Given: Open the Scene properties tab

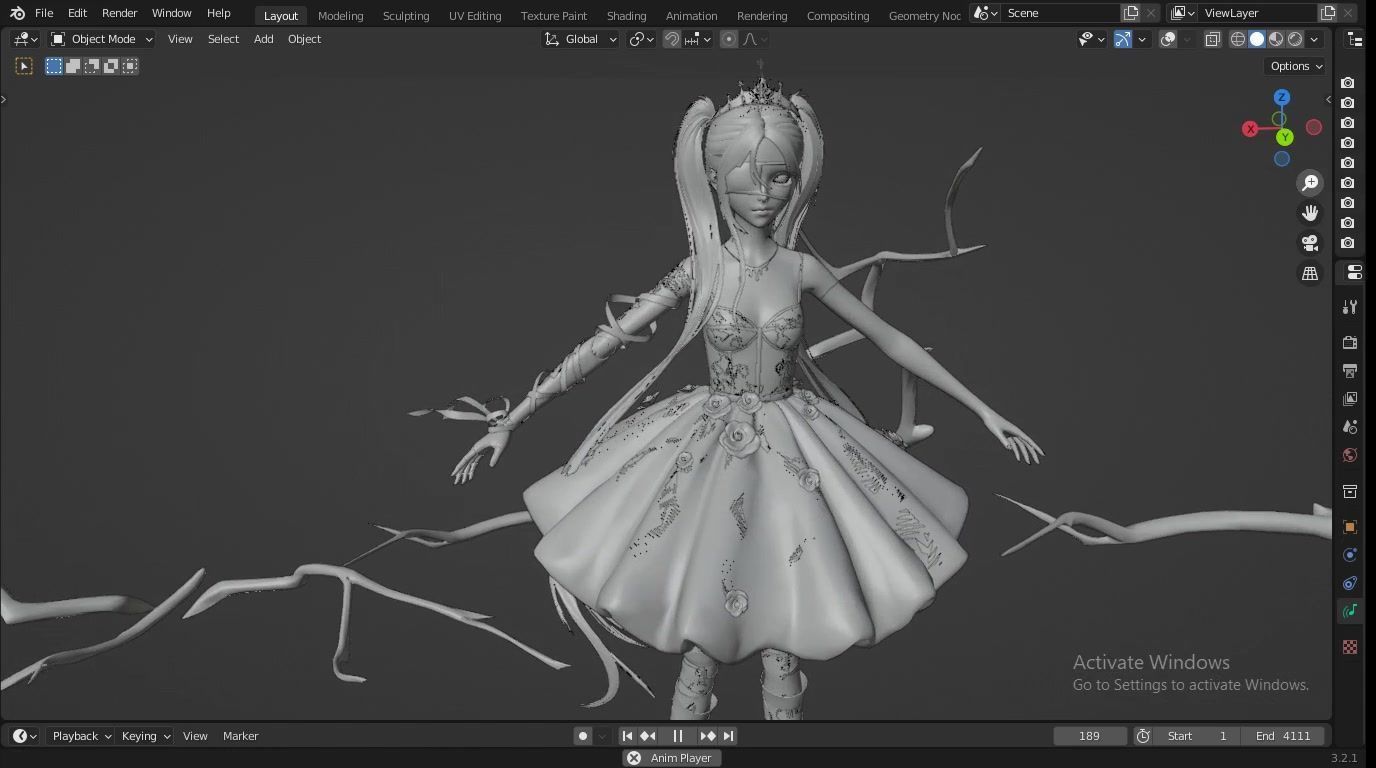Looking at the screenshot, I should coord(1350,426).
